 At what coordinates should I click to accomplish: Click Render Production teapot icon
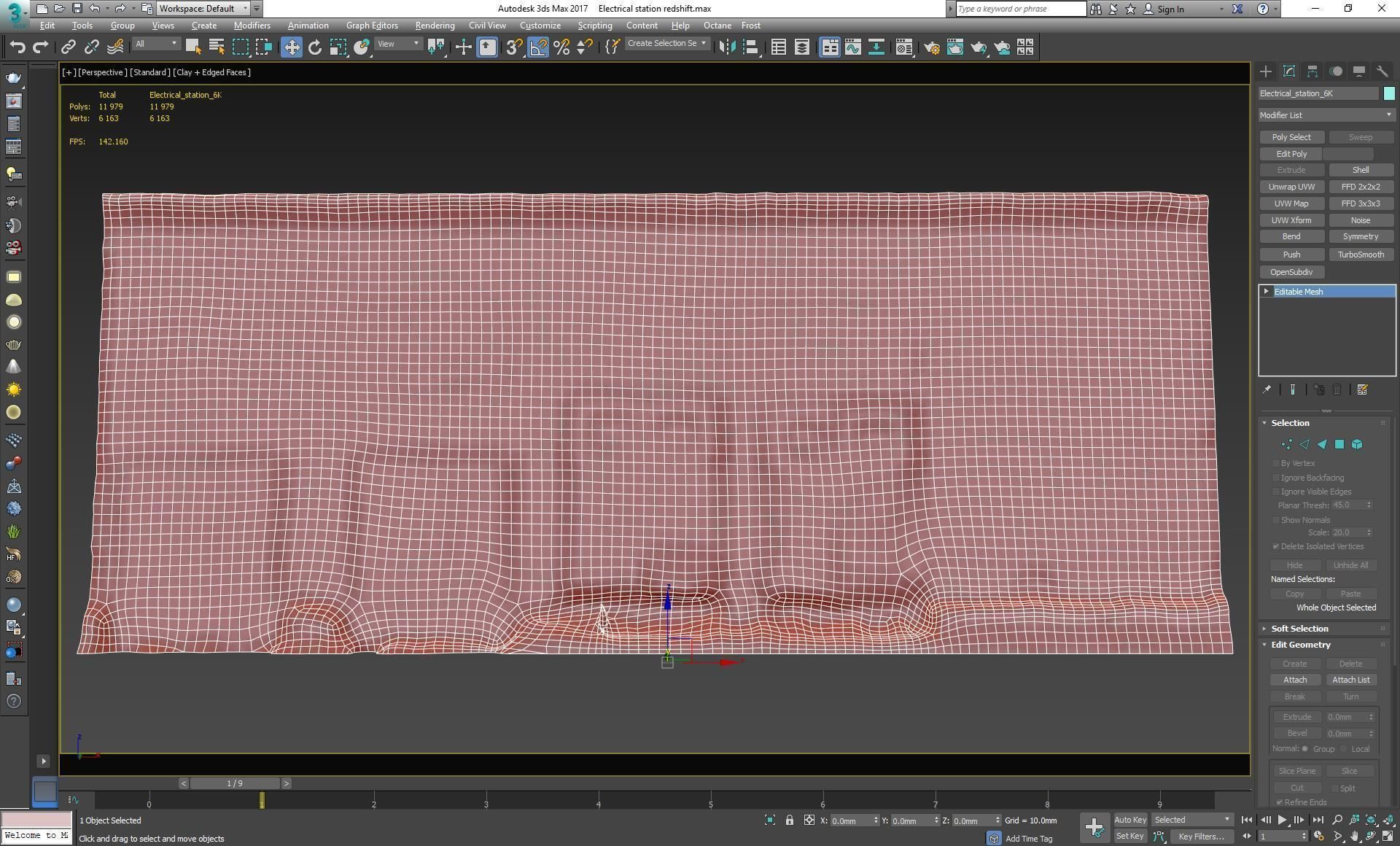point(979,47)
